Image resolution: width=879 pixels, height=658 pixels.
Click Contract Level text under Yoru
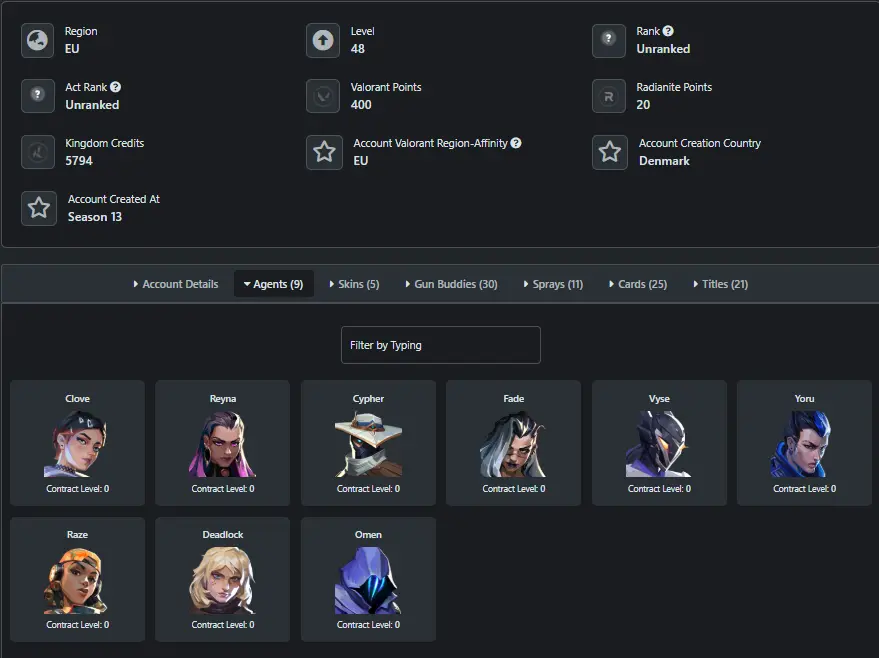coord(804,489)
